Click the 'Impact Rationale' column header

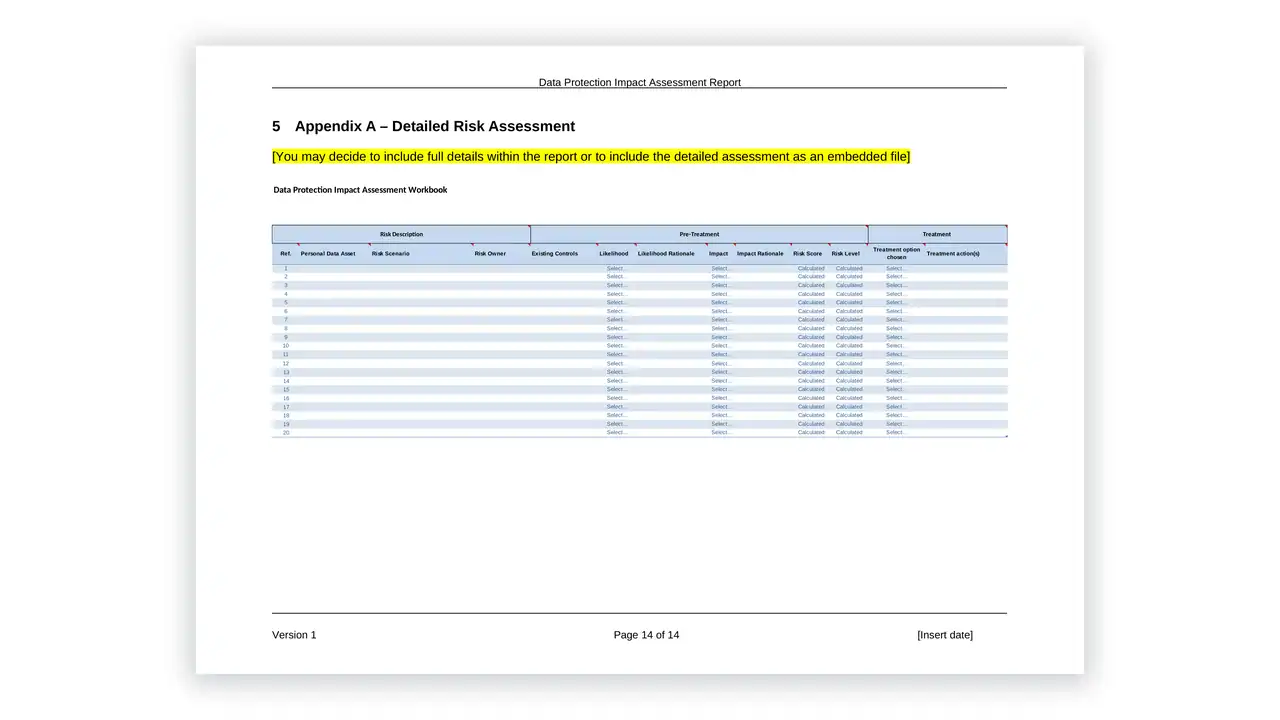760,254
